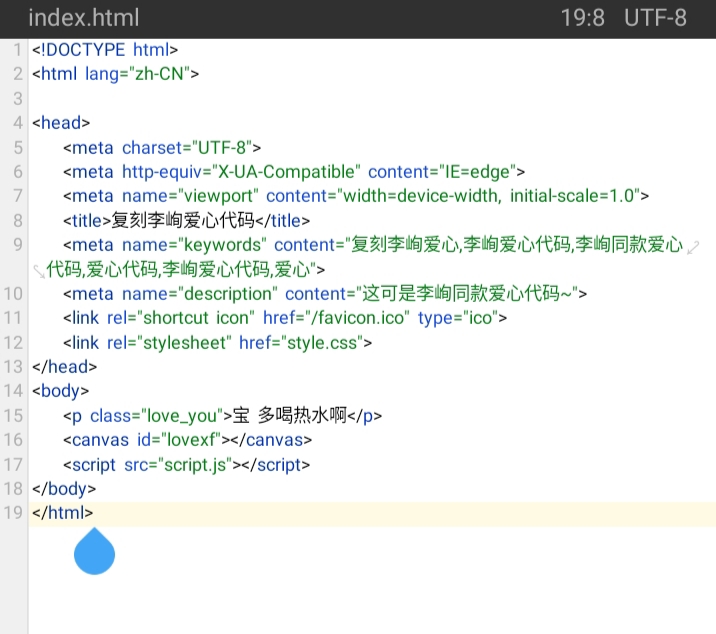Viewport: 716px width, 634px height.
Task: Click the description meta name attribute
Action: tap(200, 294)
